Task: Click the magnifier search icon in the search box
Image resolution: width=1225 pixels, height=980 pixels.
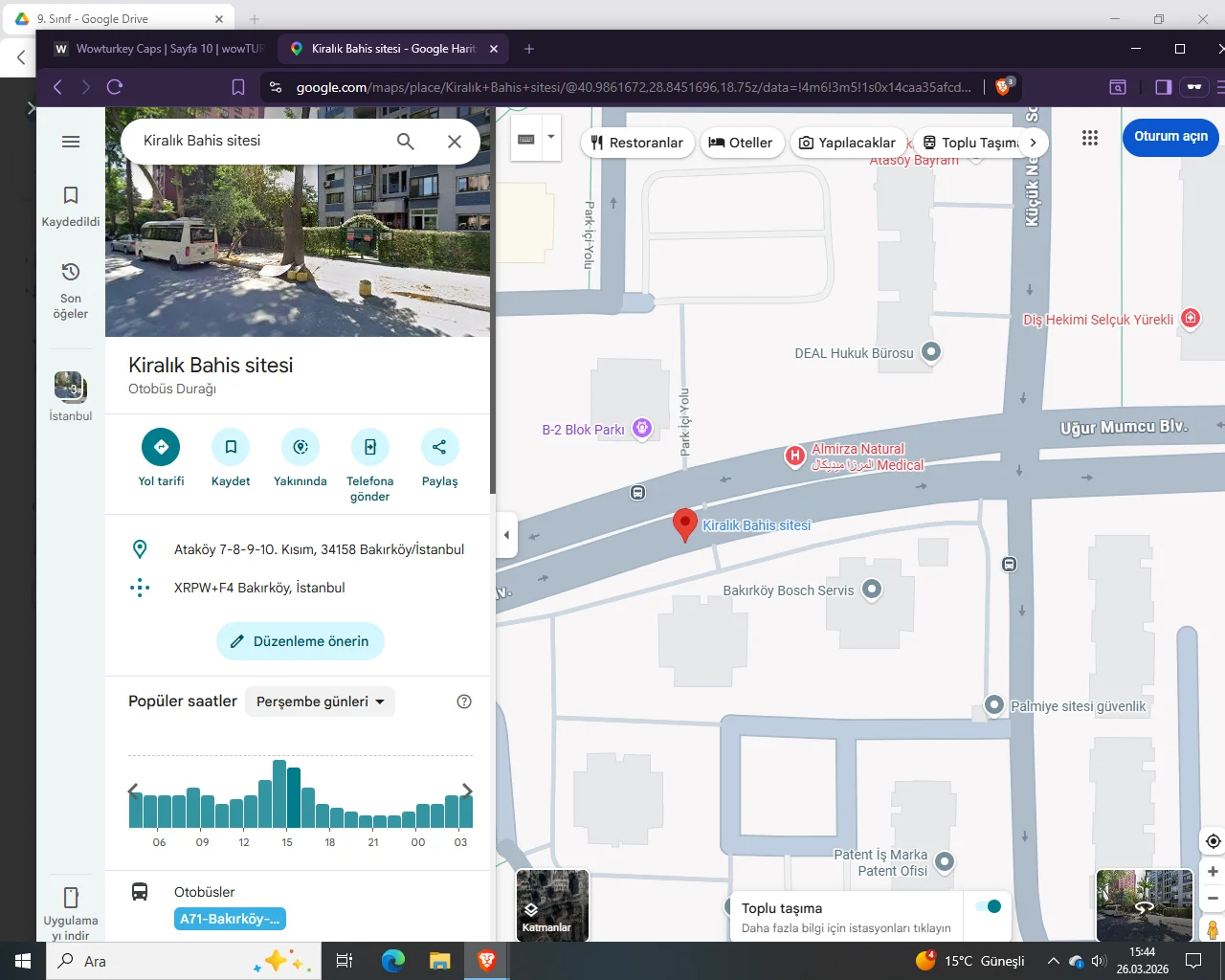Action: (x=406, y=142)
